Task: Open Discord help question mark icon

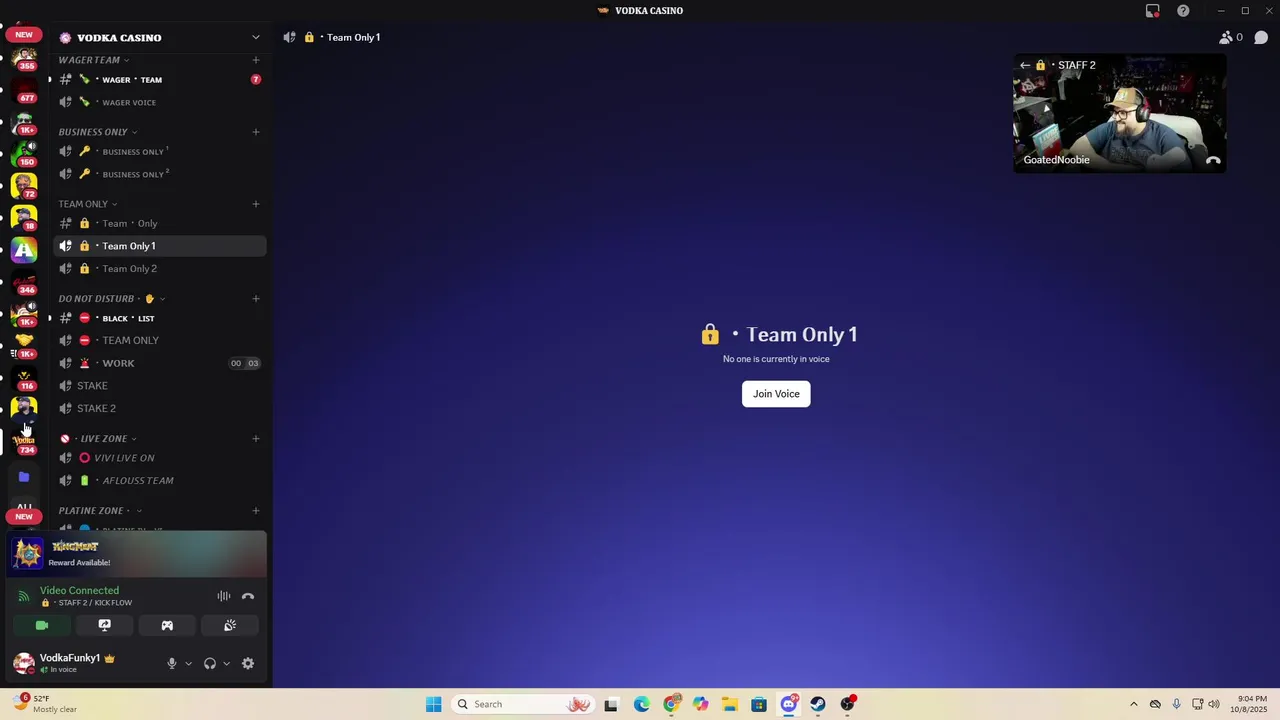Action: (1183, 11)
